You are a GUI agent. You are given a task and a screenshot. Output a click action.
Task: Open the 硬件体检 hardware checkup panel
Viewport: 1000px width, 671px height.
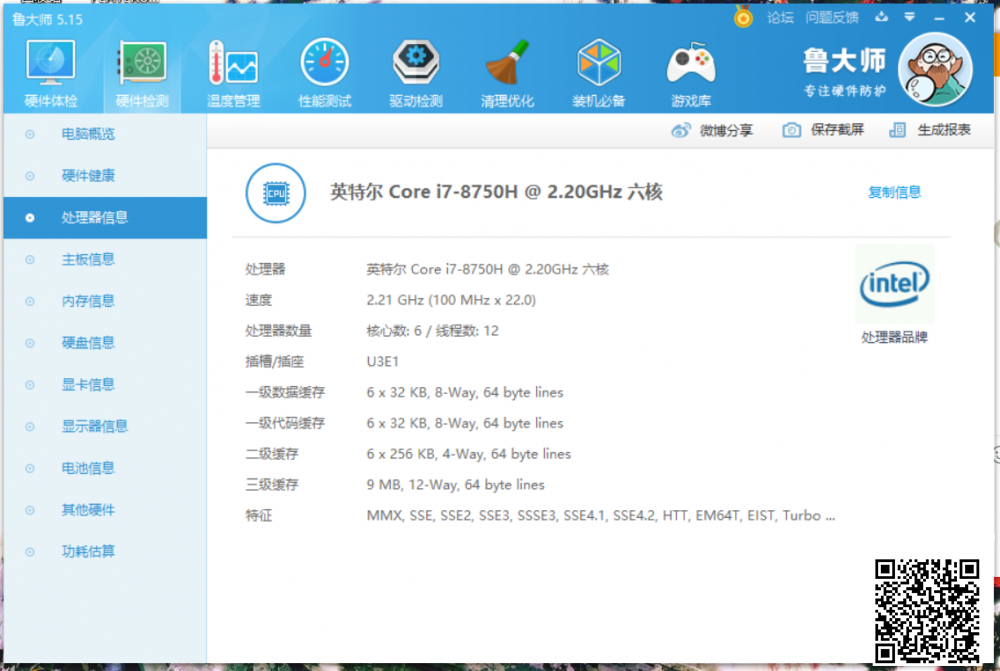(50, 70)
